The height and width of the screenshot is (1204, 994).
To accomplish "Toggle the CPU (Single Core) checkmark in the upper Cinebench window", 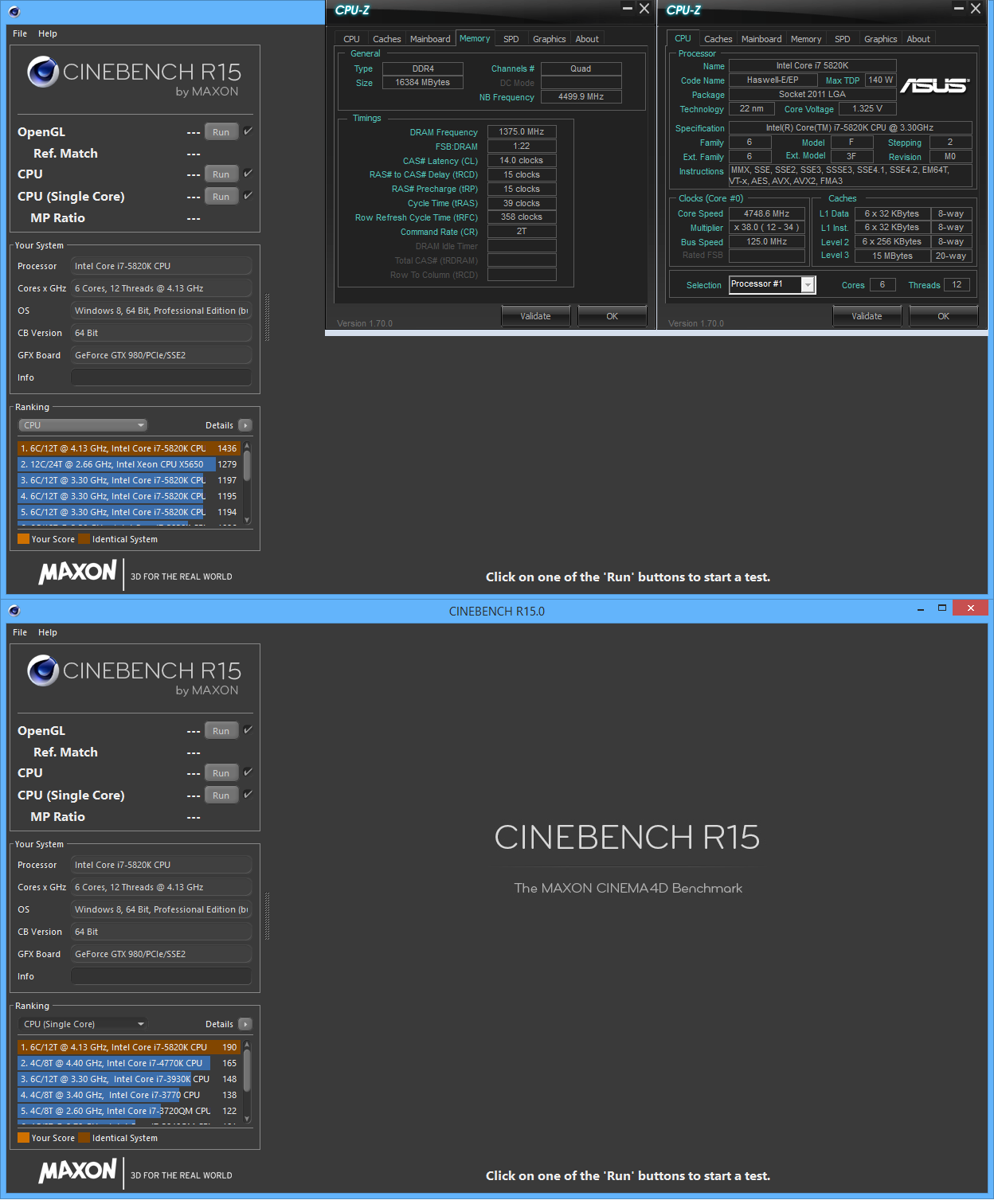I will (x=248, y=196).
